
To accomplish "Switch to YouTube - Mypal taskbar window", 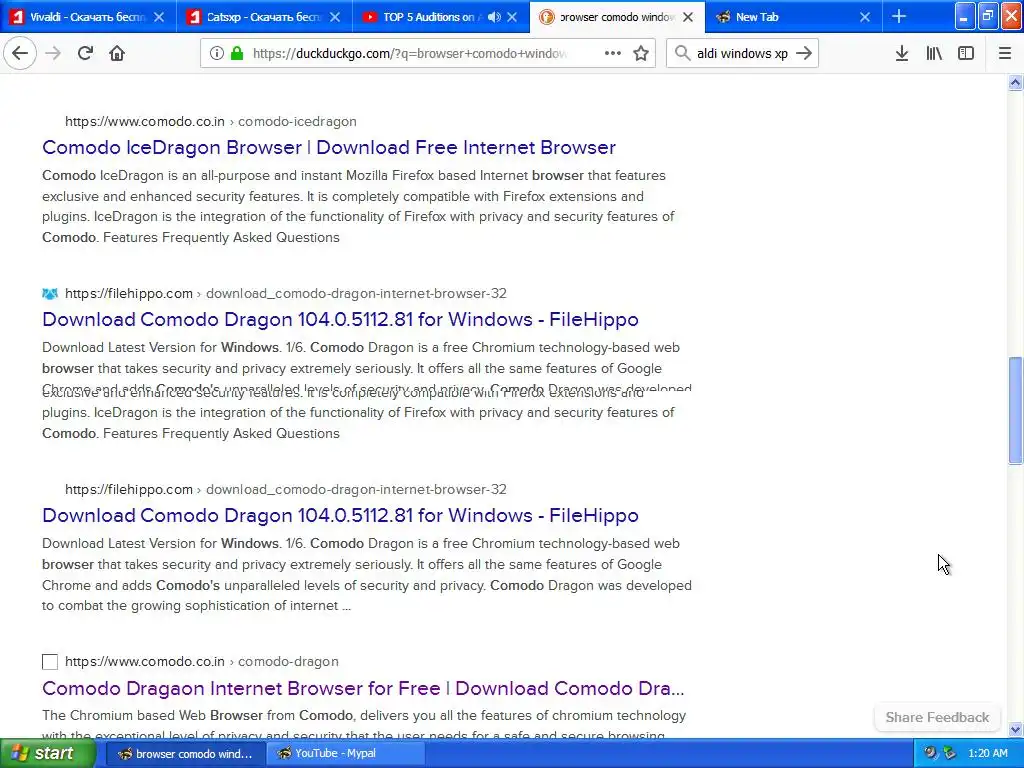I will (x=345, y=754).
